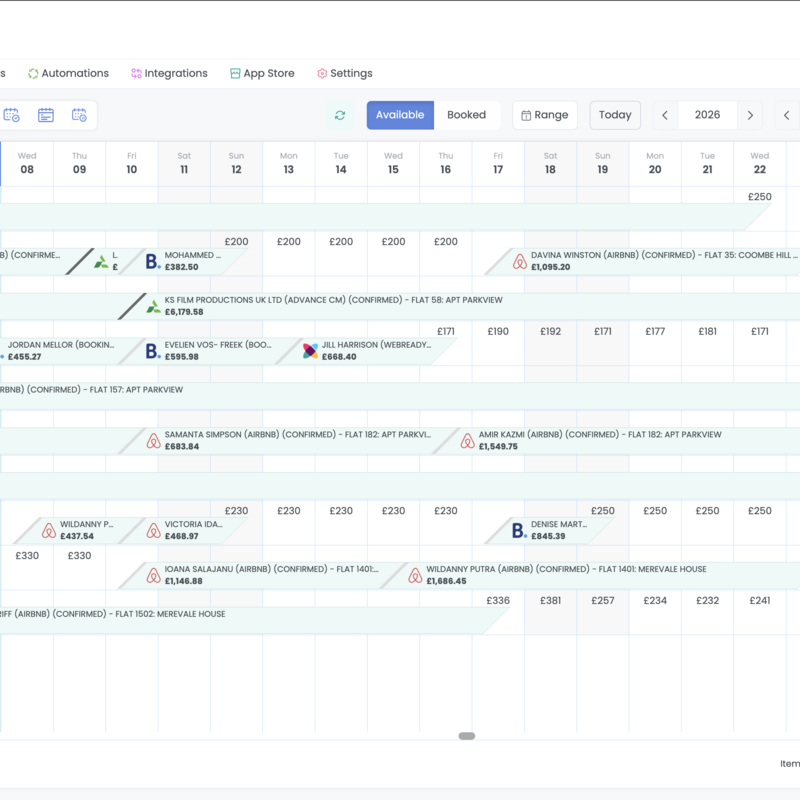This screenshot has height=800, width=800.
Task: Toggle the Available filter
Action: click(400, 115)
